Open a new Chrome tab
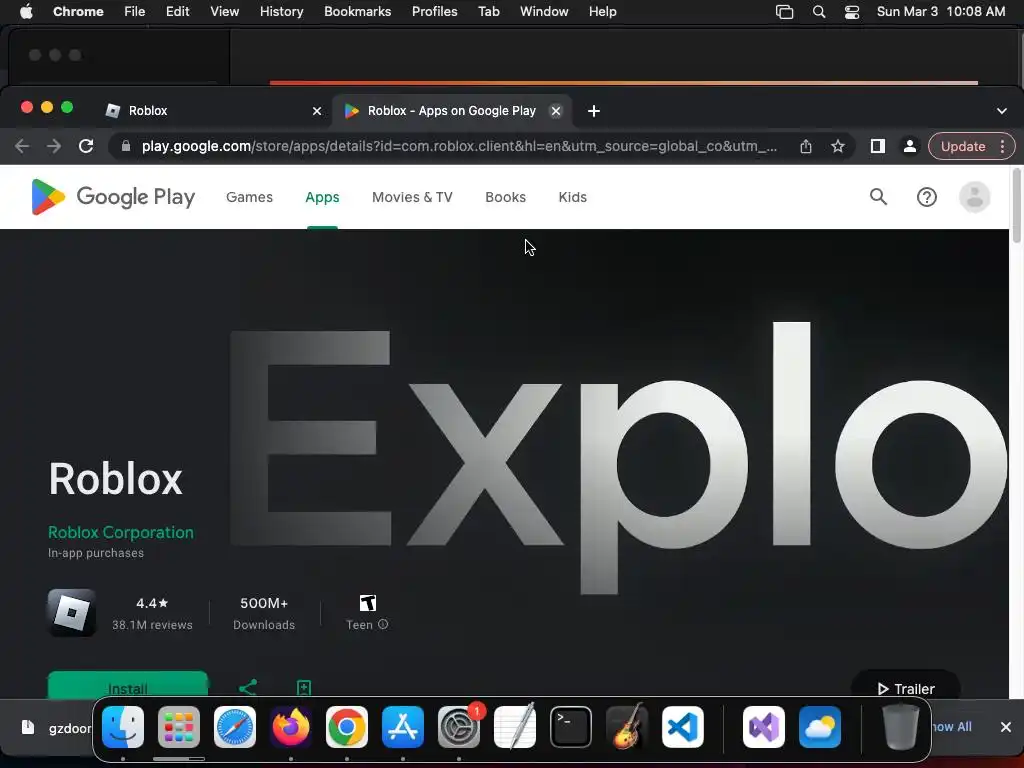1024x768 pixels. [x=594, y=111]
